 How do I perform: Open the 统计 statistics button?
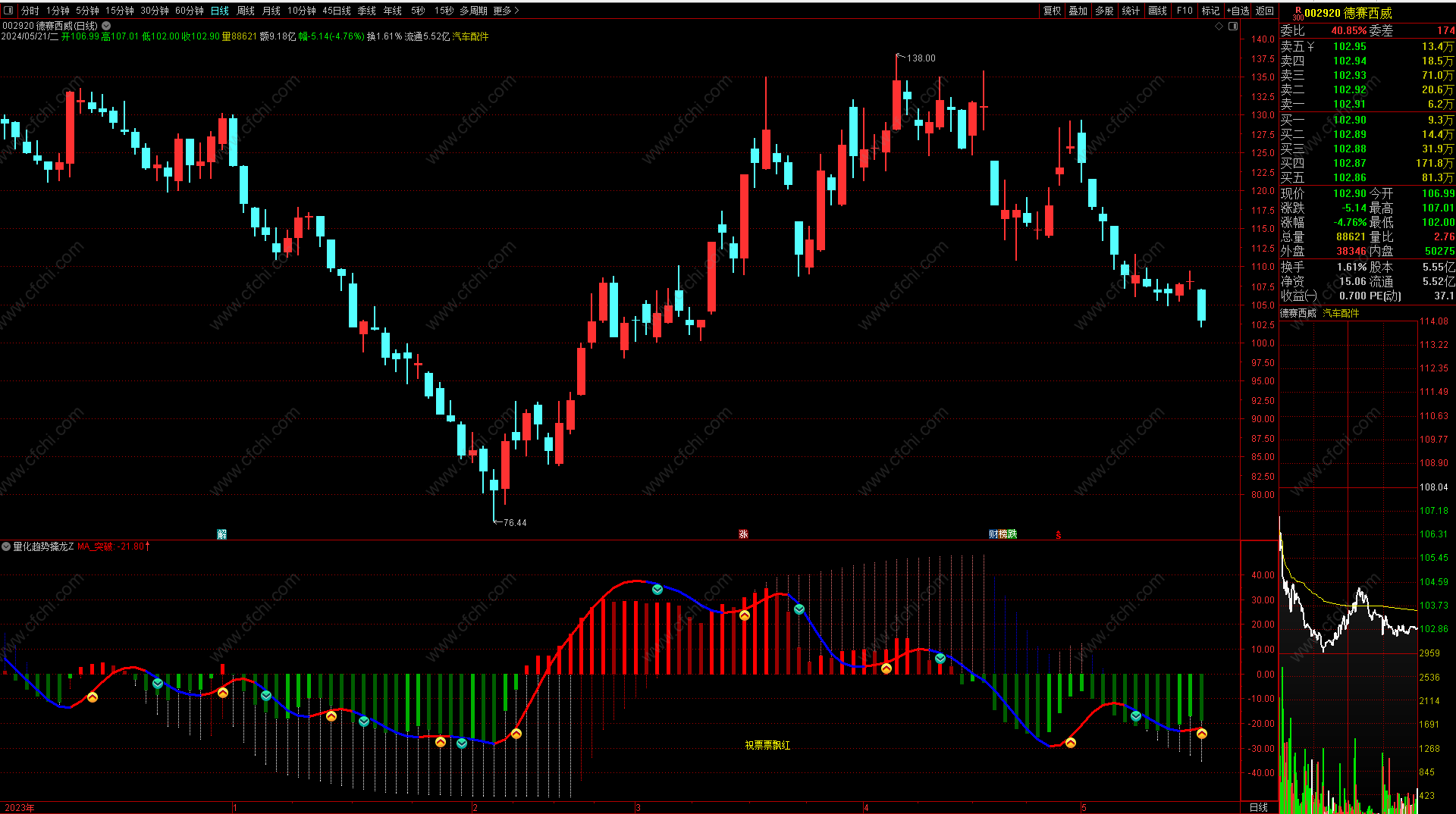[1131, 11]
